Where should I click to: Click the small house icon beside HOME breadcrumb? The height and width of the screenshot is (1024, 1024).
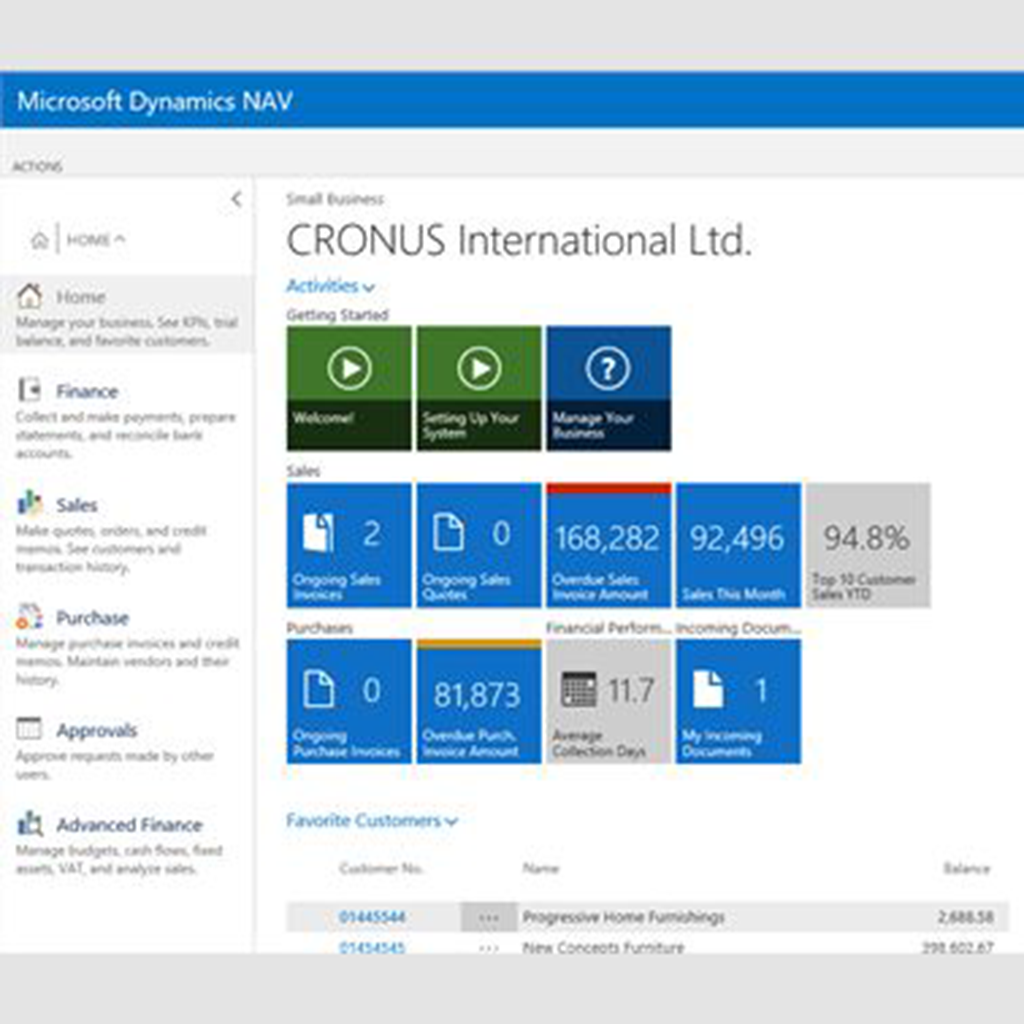pos(39,240)
